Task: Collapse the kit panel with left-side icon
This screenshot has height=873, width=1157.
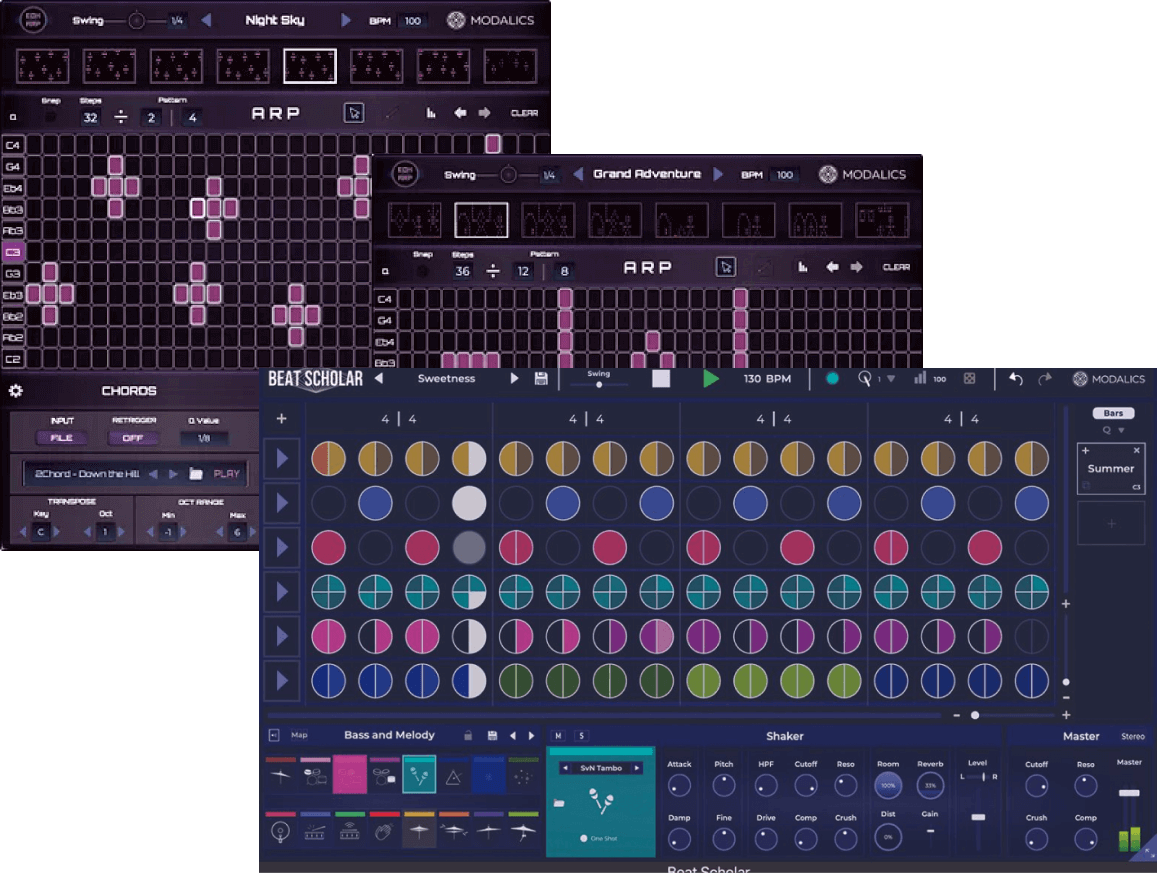Action: (x=274, y=735)
